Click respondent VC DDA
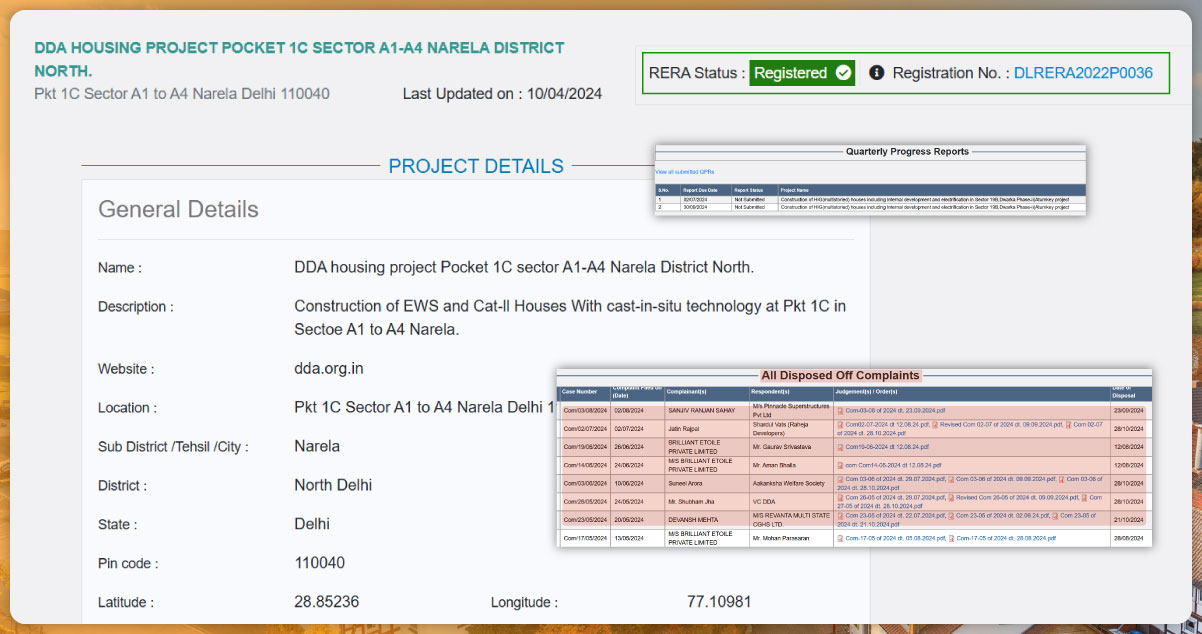This screenshot has width=1202, height=634. click(x=764, y=501)
